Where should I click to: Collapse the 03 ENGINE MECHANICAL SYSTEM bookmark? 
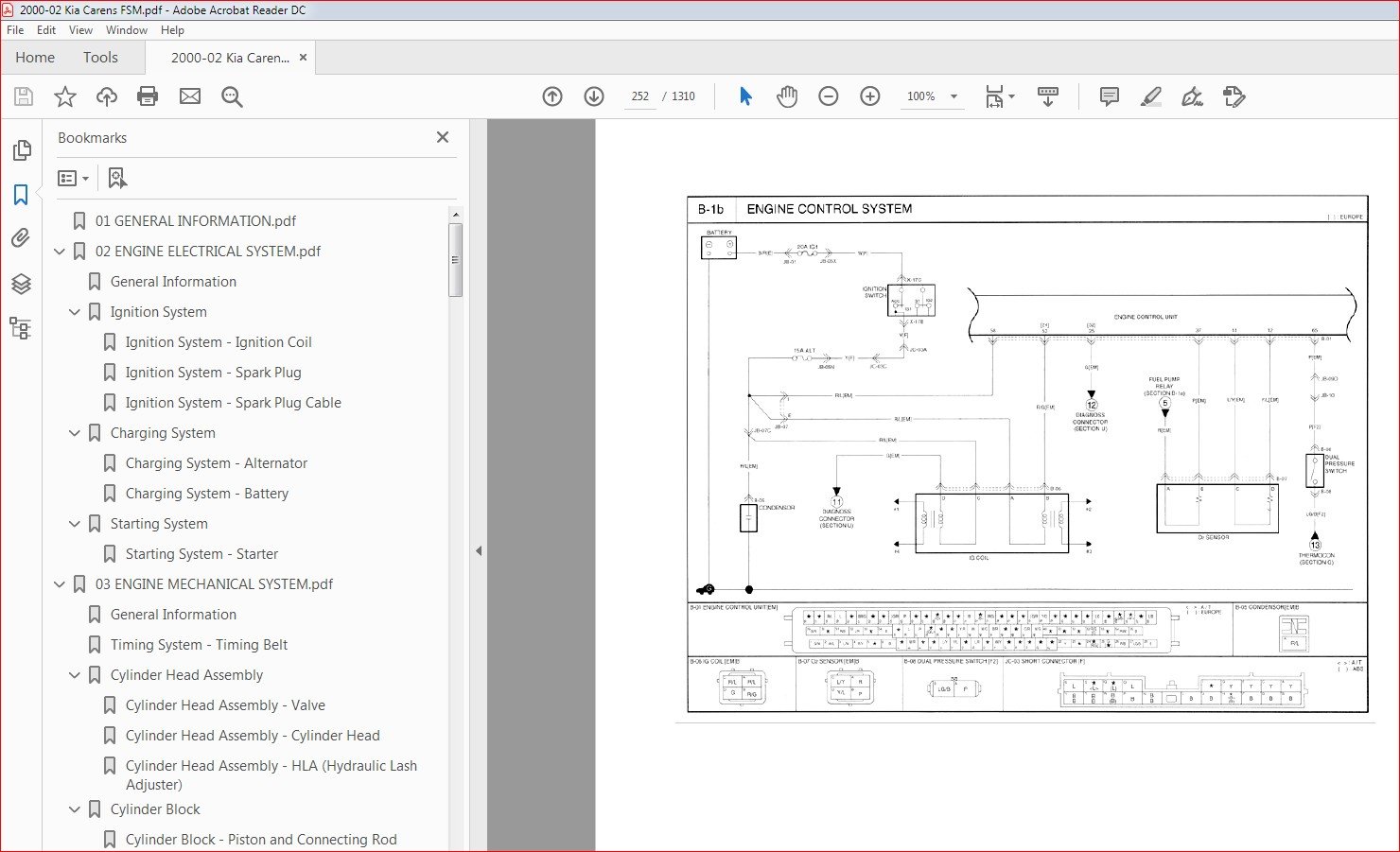coord(60,584)
